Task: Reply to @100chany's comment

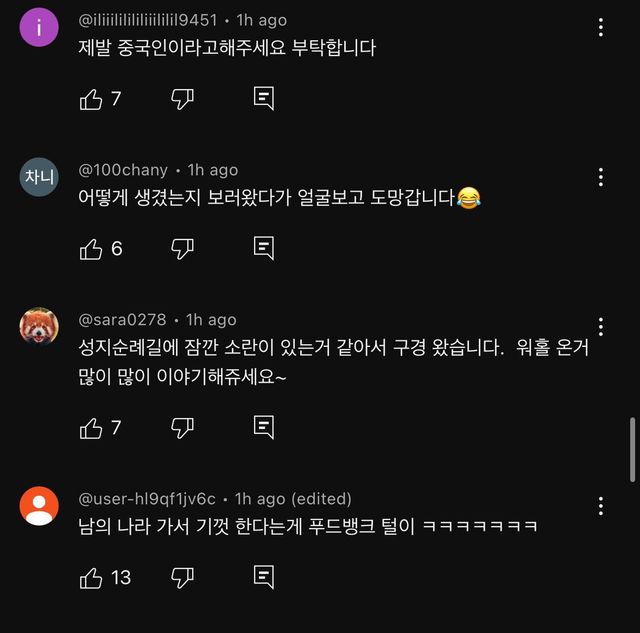Action: [264, 248]
